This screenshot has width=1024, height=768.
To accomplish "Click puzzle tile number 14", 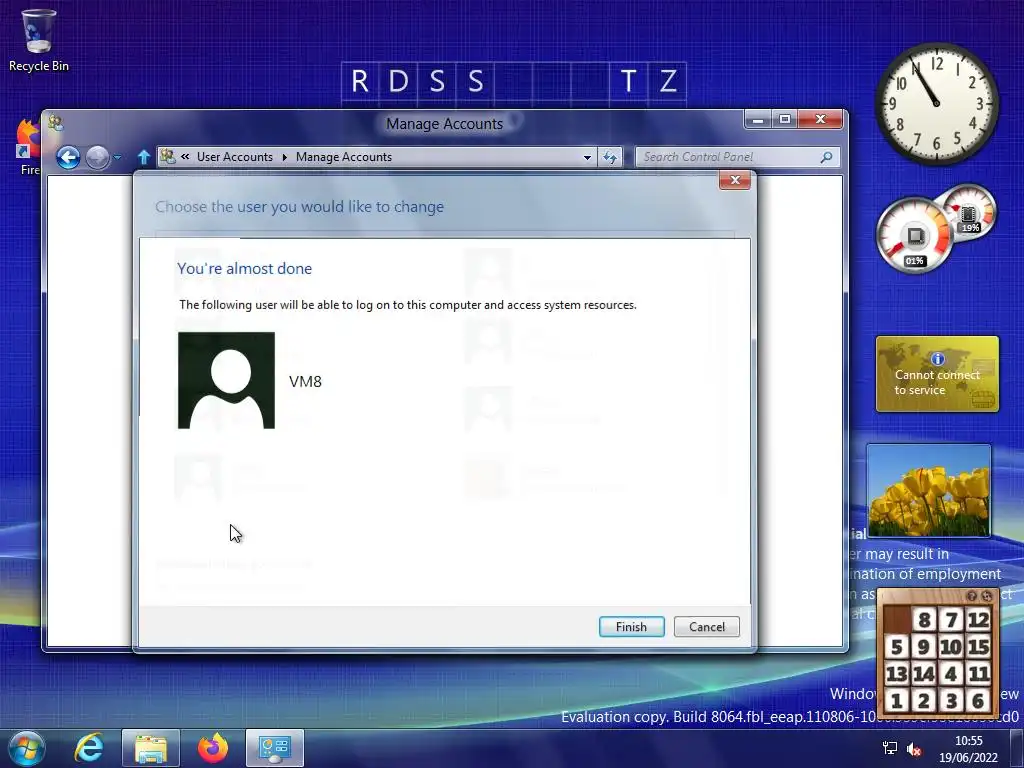I will tap(923, 673).
